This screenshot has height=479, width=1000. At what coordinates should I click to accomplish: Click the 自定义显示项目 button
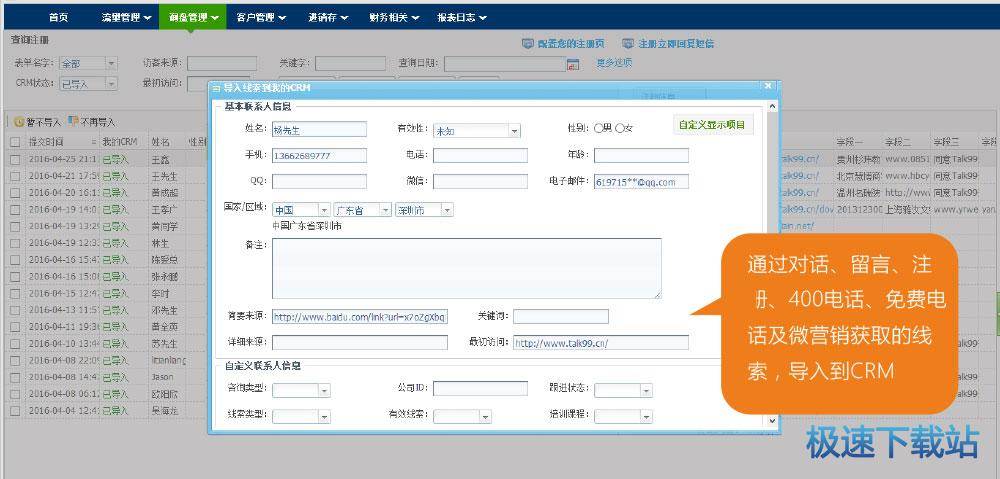712,125
